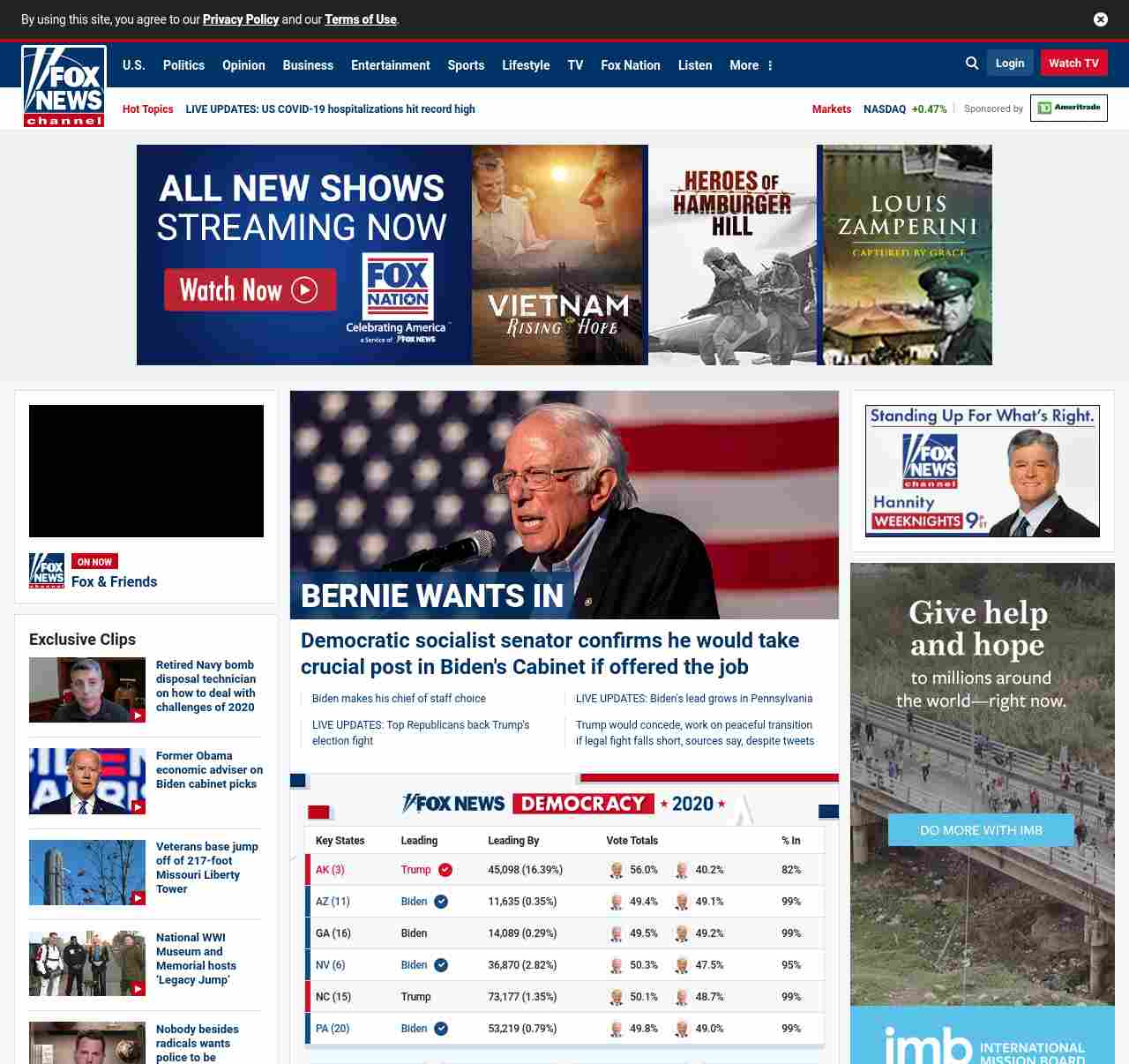
Task: Click the TD Ameritrade sponsor logo
Action: 1068,109
